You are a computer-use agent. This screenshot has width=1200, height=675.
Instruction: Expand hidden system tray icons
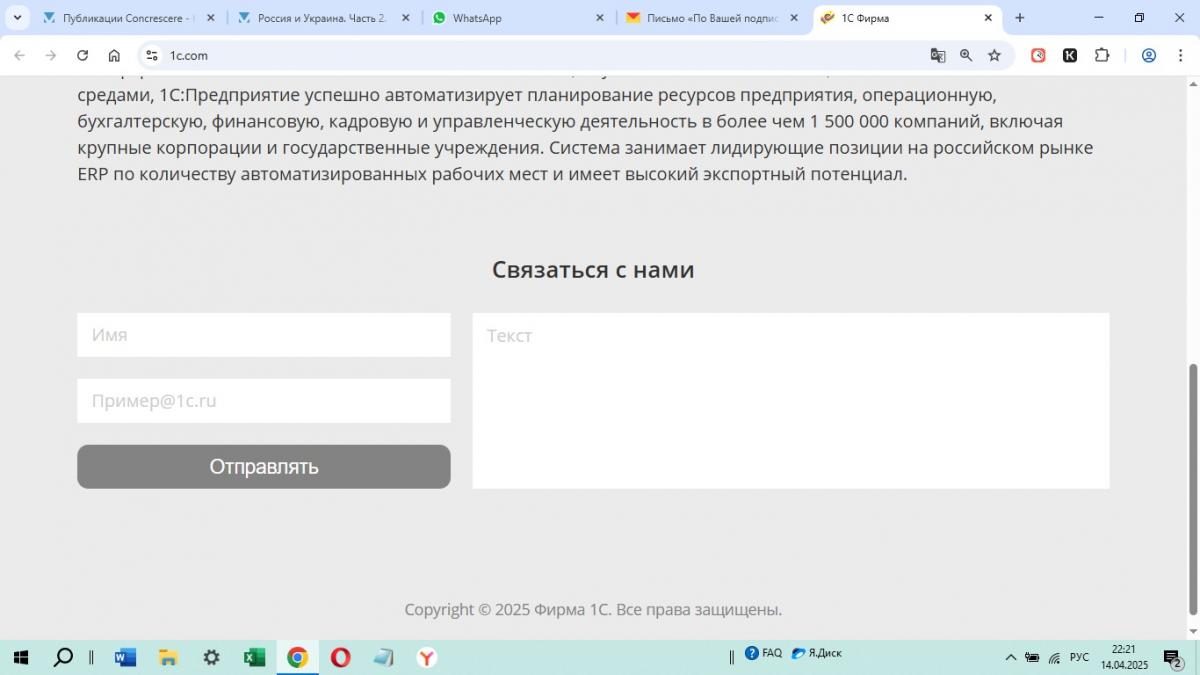pos(1010,657)
